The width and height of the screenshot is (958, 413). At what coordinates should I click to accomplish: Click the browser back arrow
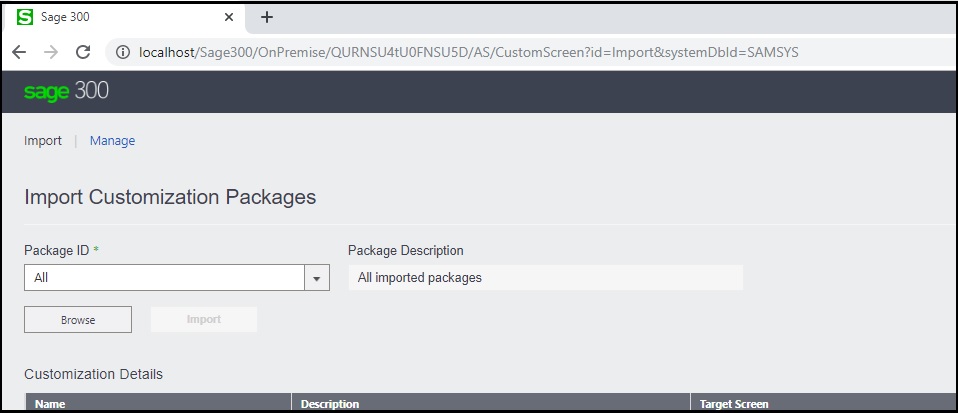coord(19,52)
